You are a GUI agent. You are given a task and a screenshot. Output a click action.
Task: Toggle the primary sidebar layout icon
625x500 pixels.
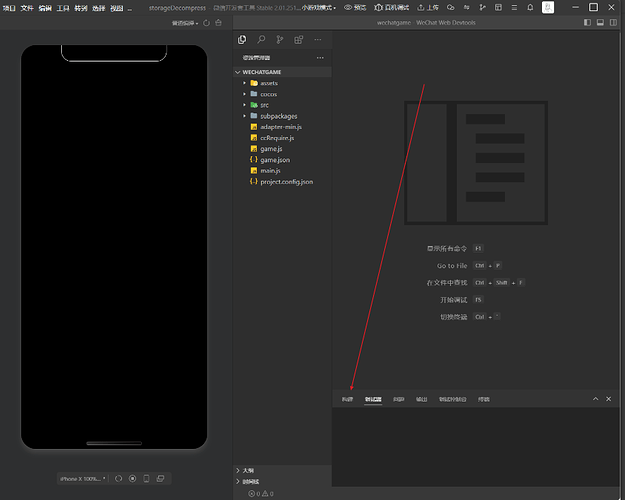[x=587, y=23]
